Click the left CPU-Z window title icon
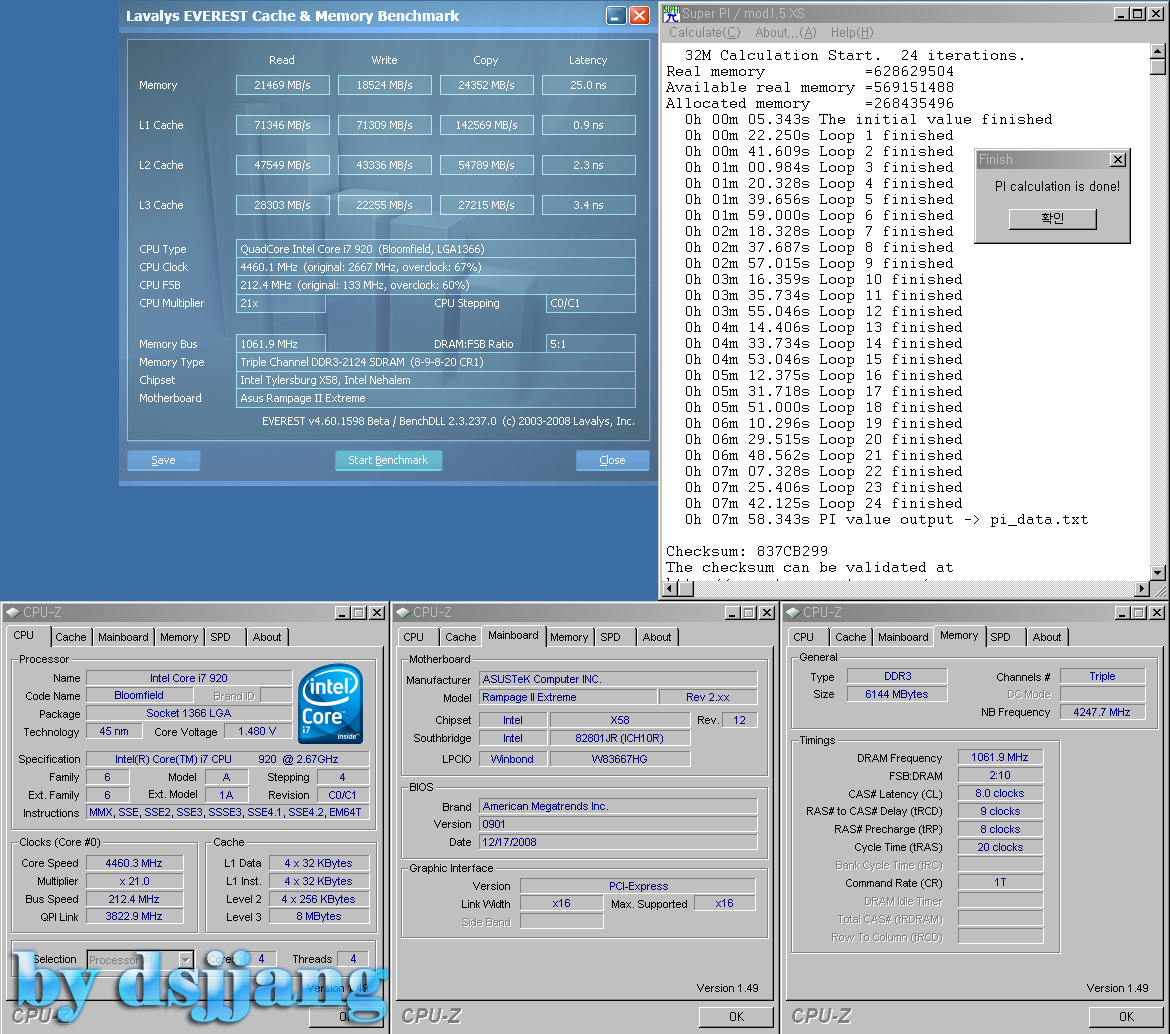This screenshot has height=1034, width=1170. click(x=13, y=612)
